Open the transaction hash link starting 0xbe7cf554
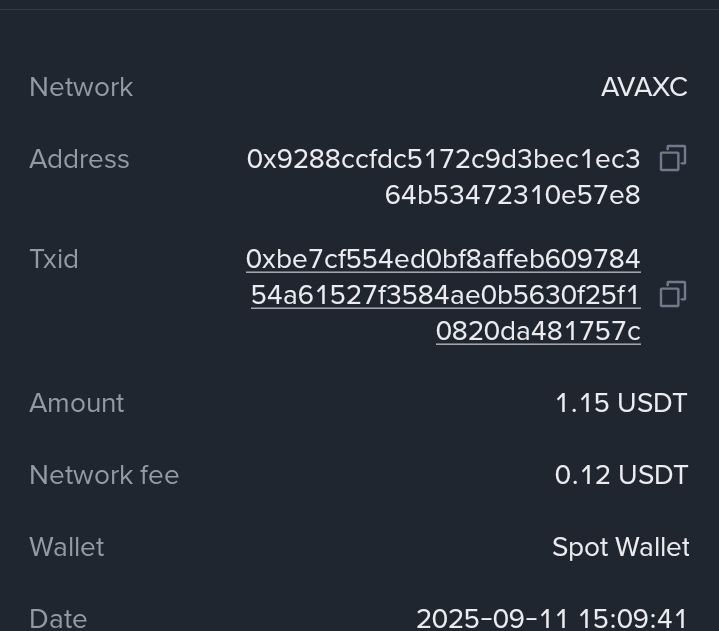Image resolution: width=719 pixels, height=631 pixels. point(443,260)
